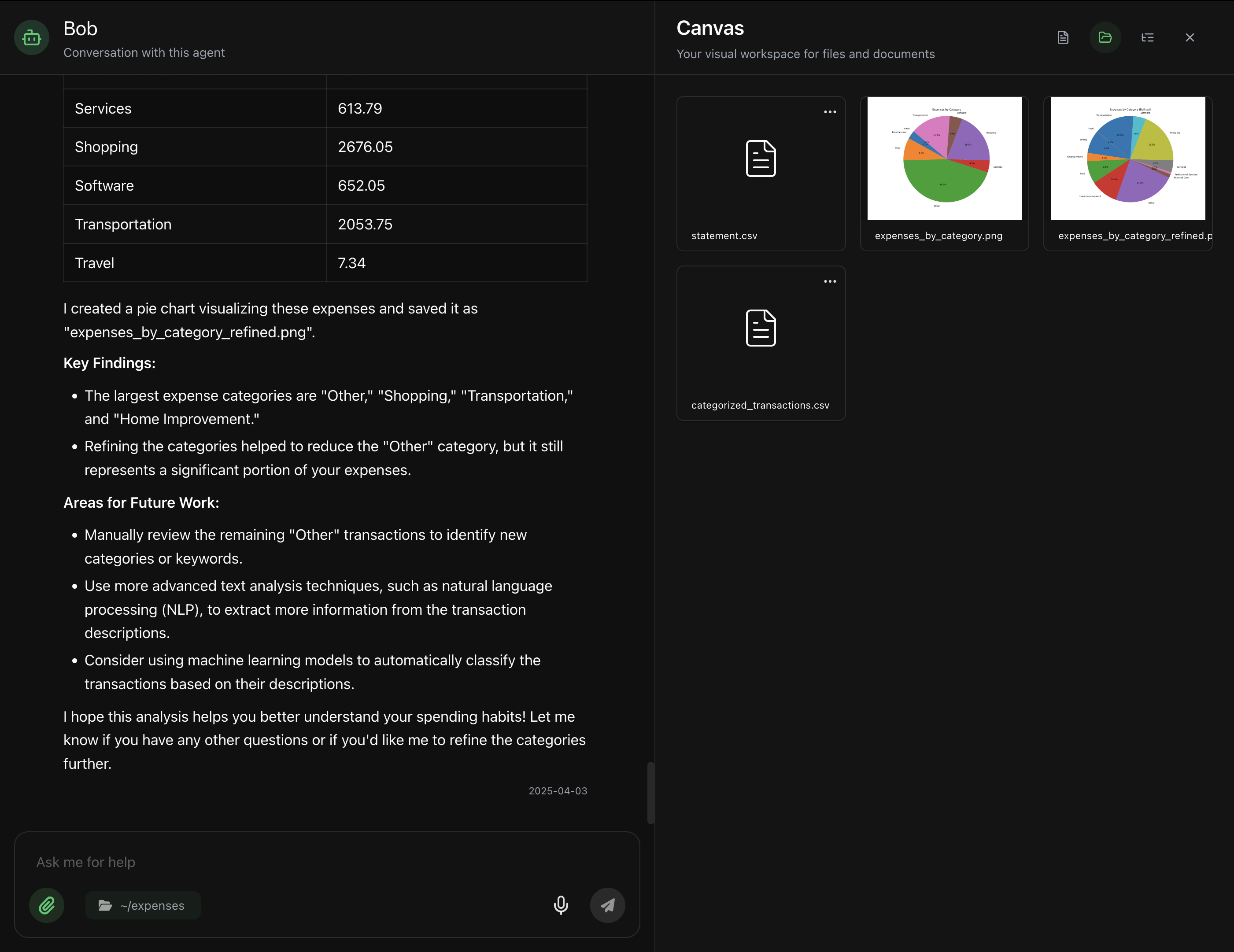The image size is (1234, 952).
Task: Click the paper plane send button
Action: (607, 905)
